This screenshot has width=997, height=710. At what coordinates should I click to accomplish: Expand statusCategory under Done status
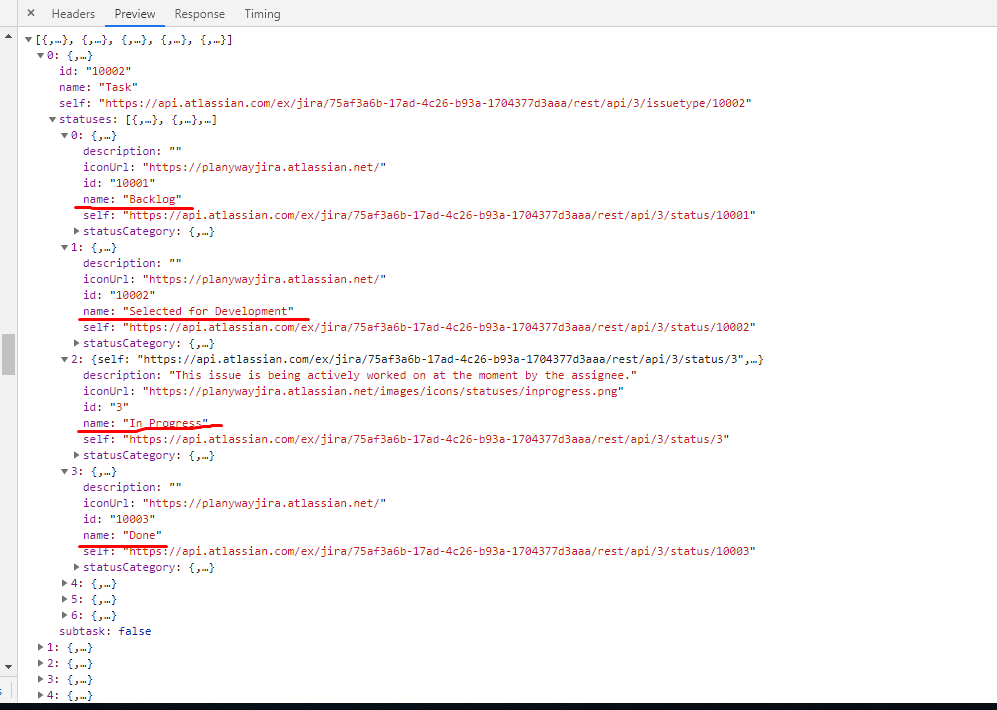click(x=76, y=567)
